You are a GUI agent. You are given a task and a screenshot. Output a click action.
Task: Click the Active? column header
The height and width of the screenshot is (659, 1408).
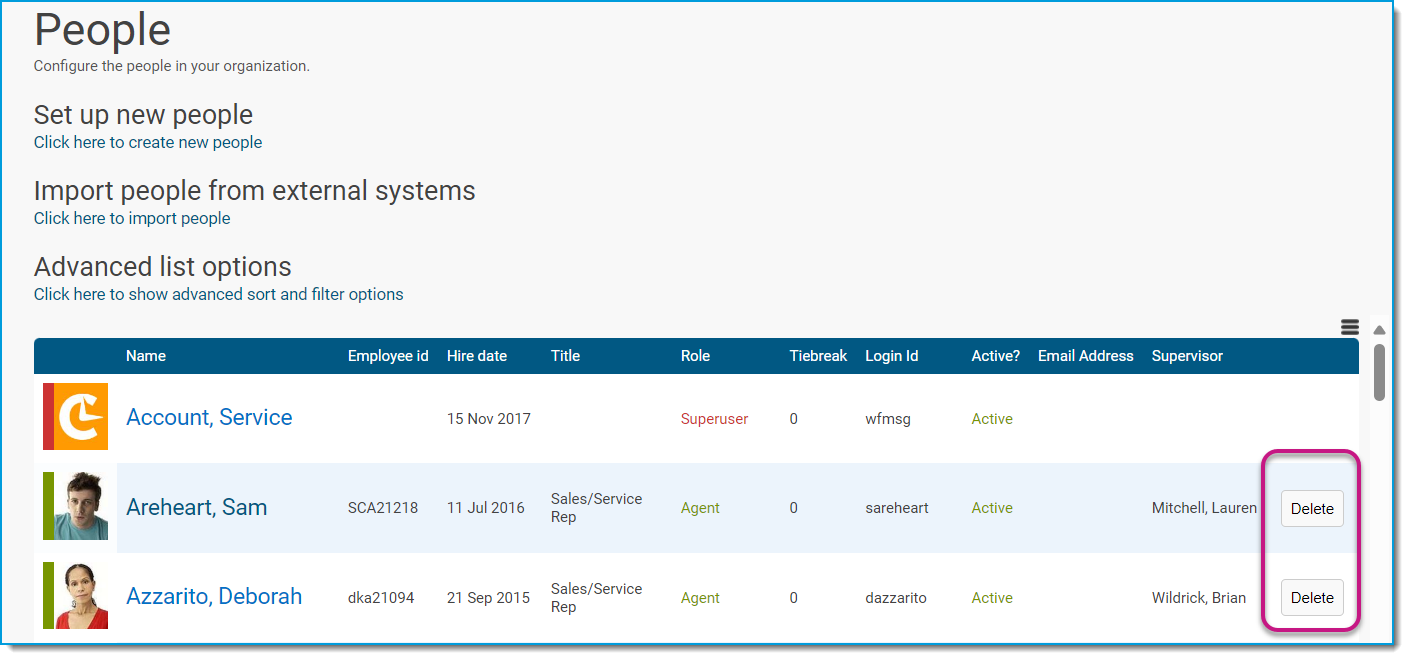[x=996, y=356]
